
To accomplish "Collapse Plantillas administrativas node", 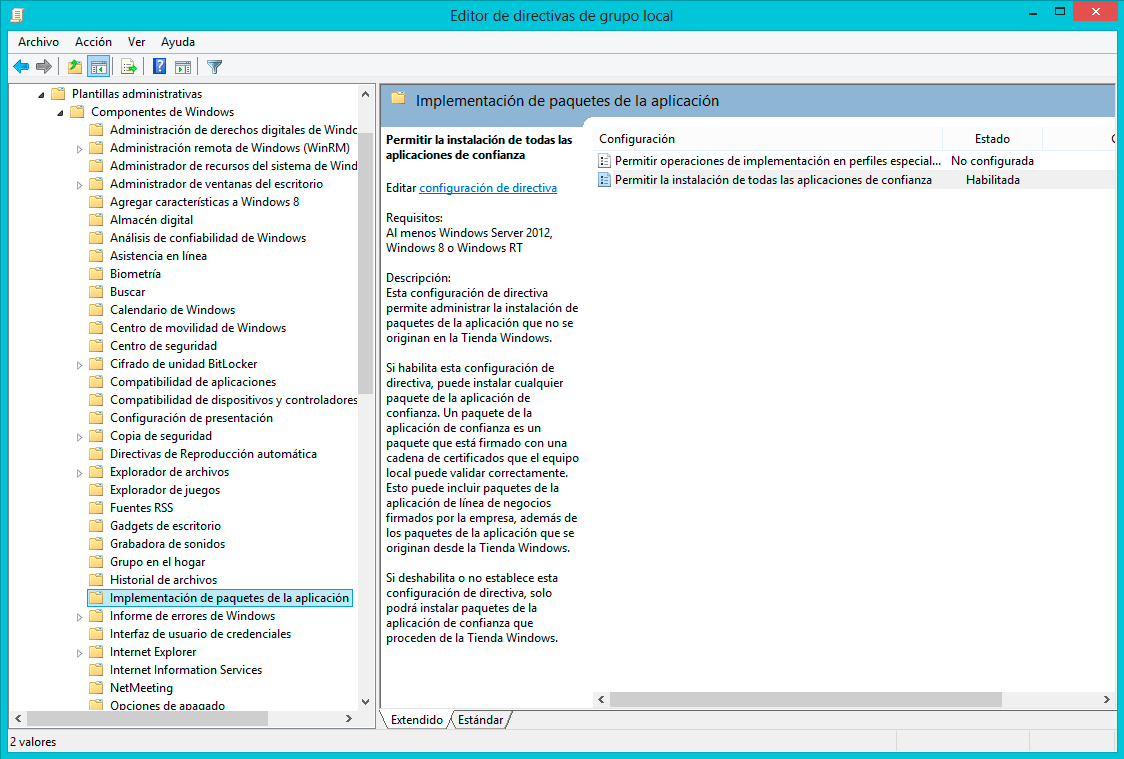I will (x=41, y=95).
